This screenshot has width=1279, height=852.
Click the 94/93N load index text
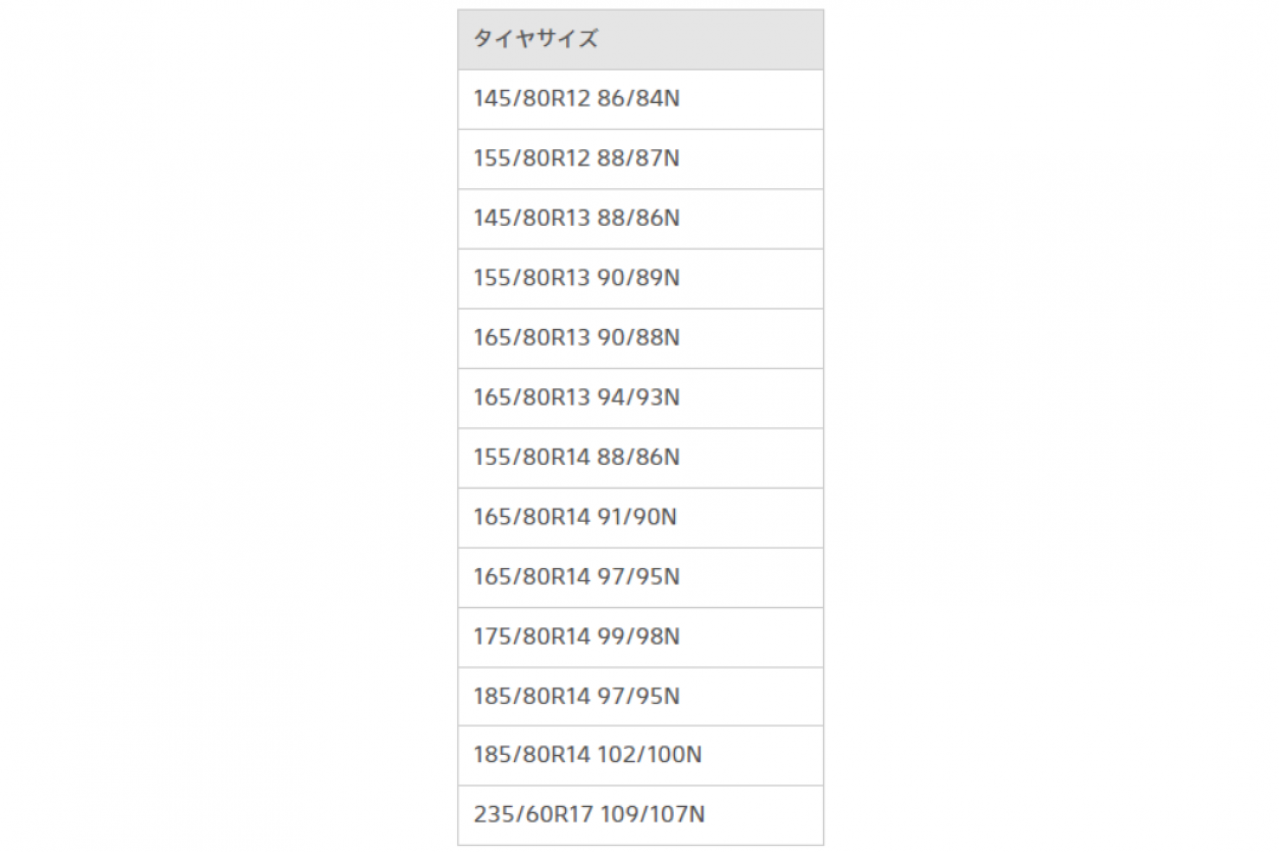tap(638, 398)
